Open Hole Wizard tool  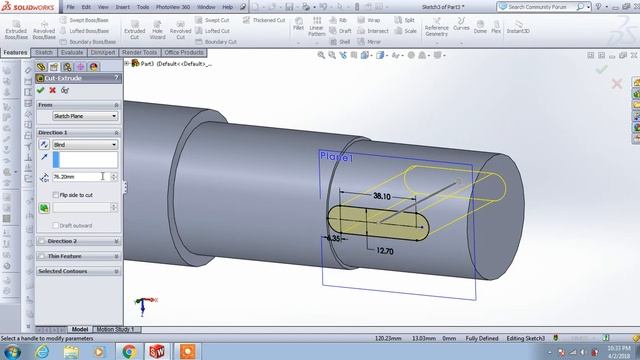click(158, 30)
